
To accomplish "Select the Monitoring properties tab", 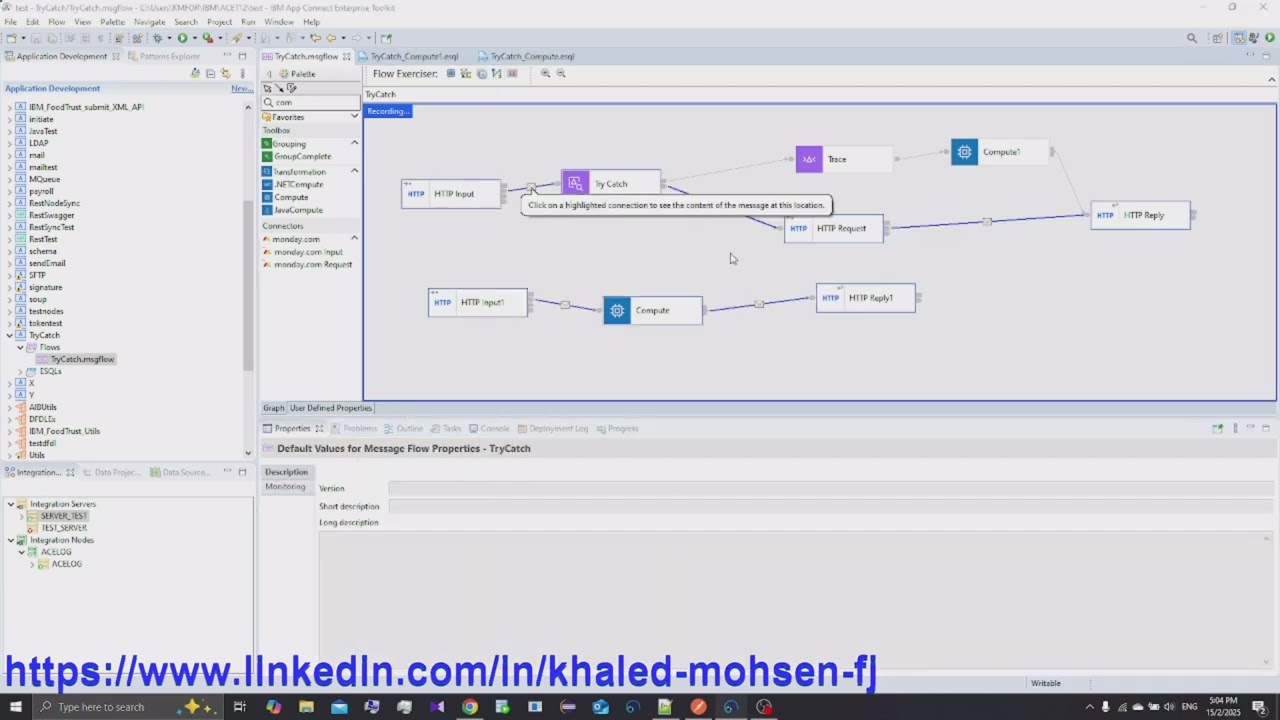I will 285,487.
